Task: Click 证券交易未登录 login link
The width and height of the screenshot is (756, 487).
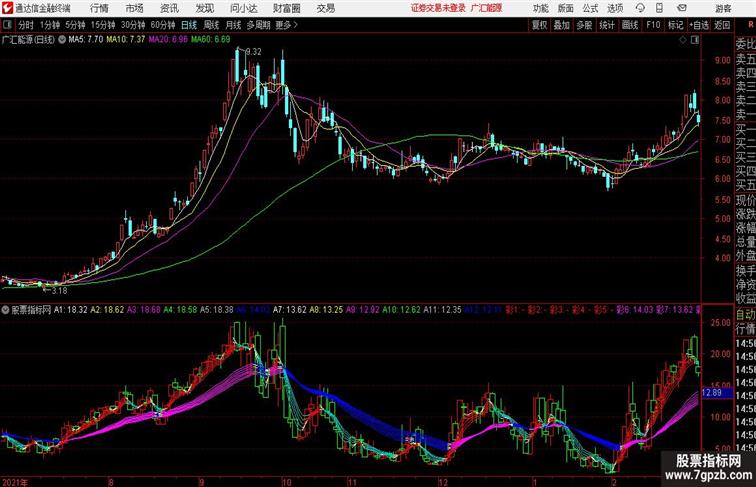Action: click(x=438, y=8)
